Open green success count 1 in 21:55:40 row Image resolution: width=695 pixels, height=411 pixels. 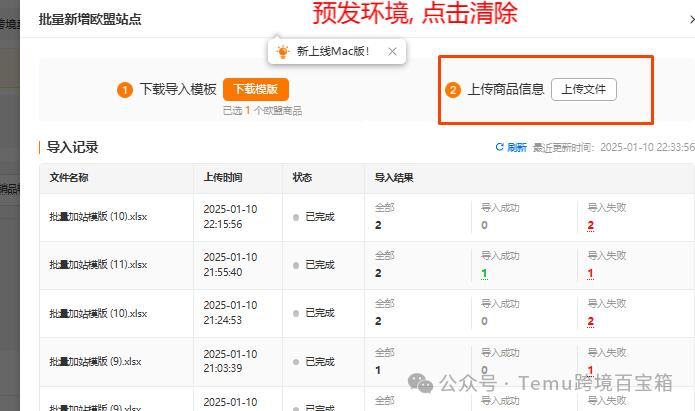click(484, 274)
